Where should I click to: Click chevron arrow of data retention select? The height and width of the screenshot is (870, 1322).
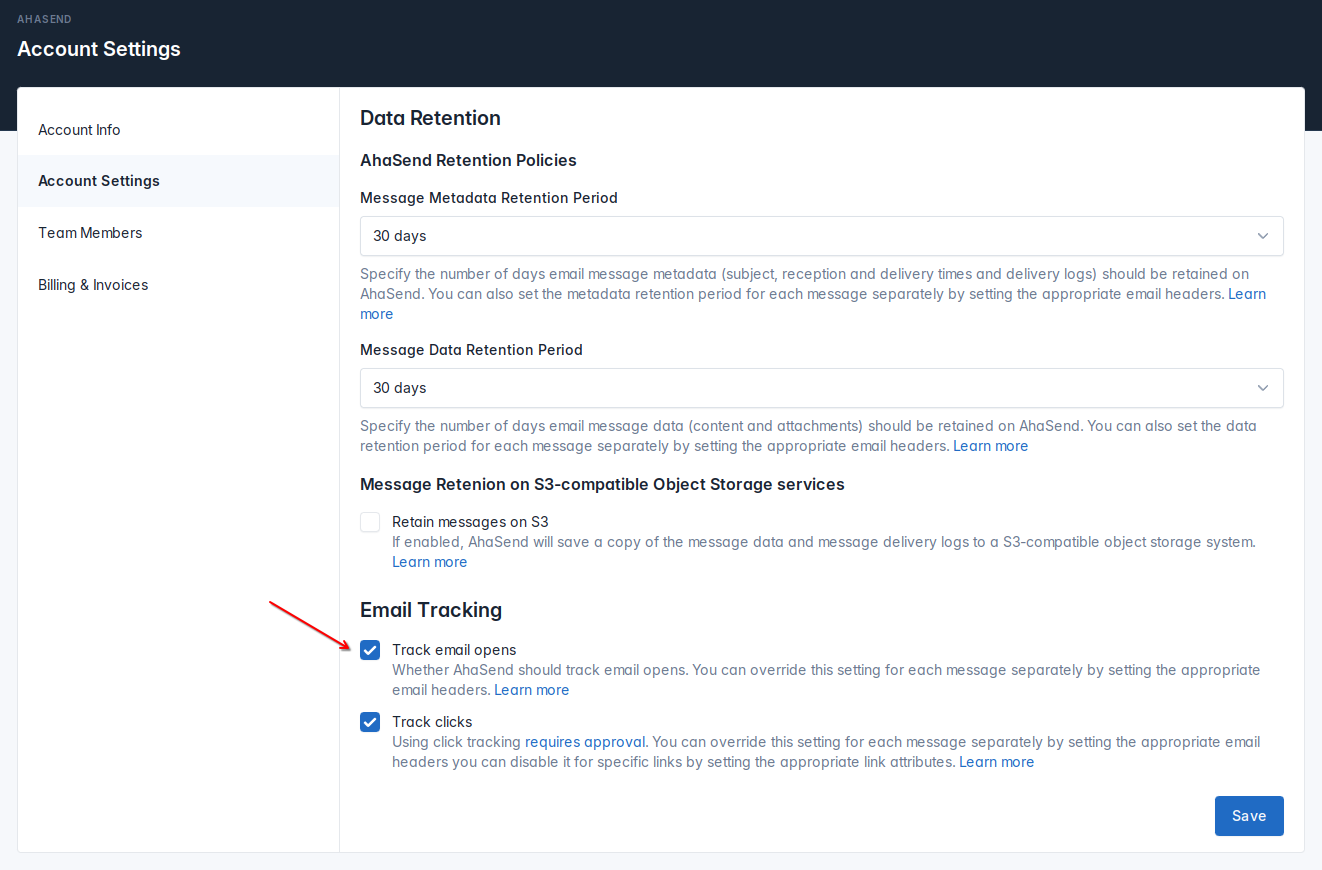point(1262,388)
